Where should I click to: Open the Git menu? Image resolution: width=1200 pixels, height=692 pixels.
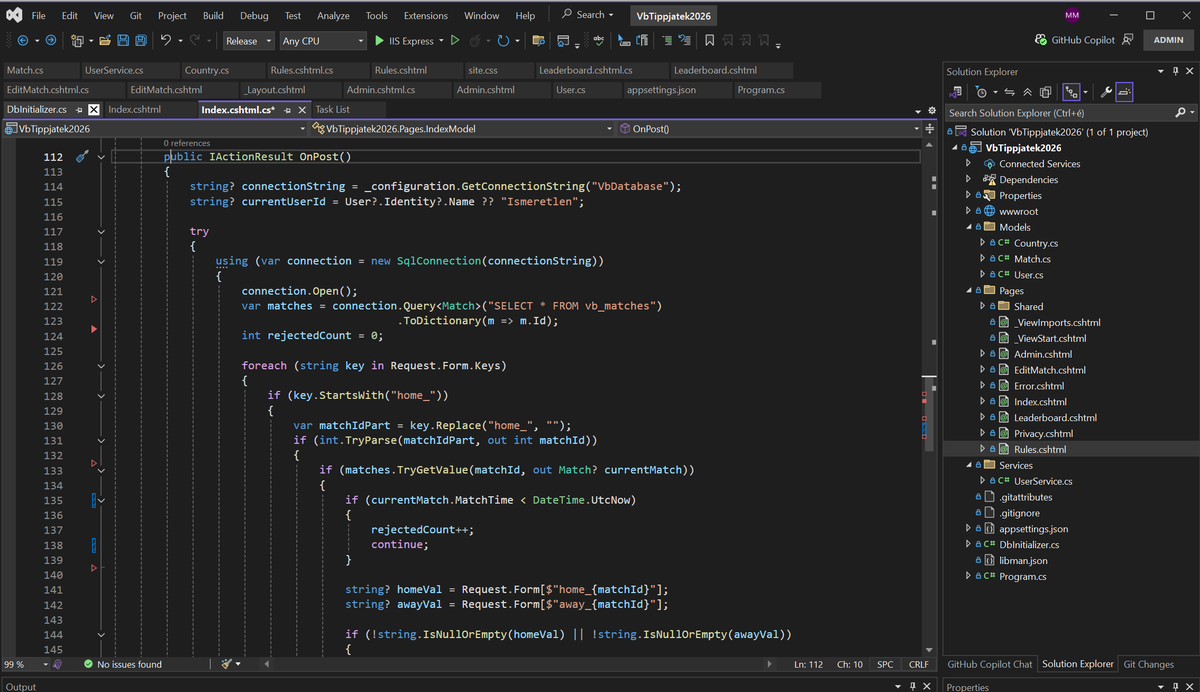click(x=135, y=15)
